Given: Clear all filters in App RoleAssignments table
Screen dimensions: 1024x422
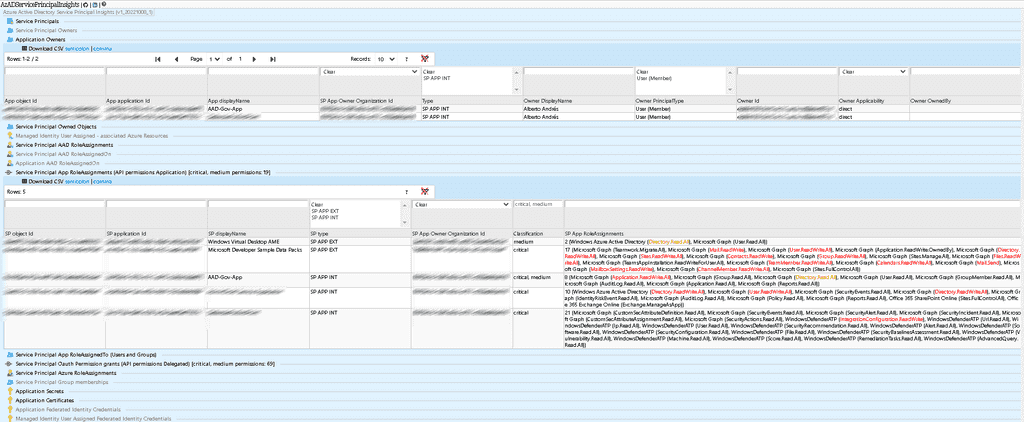Looking at the screenshot, I should [x=424, y=192].
